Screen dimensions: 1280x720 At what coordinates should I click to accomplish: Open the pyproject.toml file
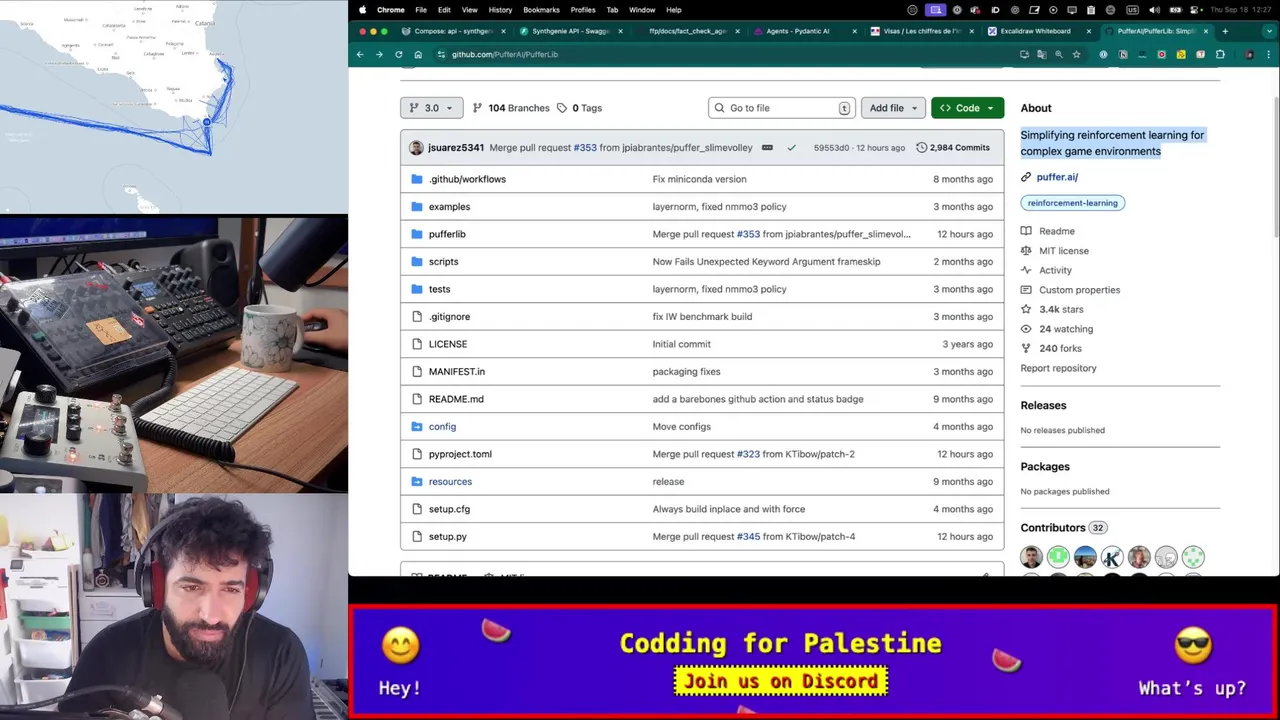point(460,454)
